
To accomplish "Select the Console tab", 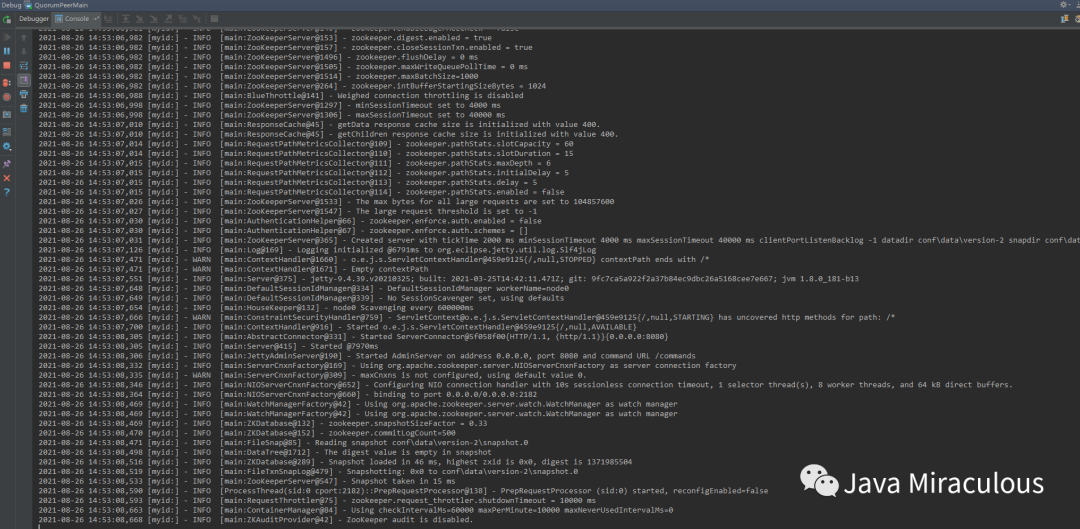I will [x=76, y=19].
